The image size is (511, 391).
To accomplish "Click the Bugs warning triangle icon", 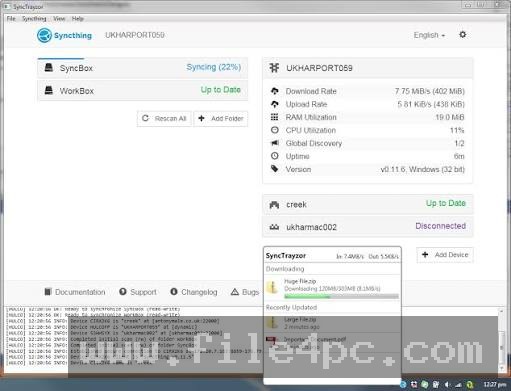I will [235, 292].
